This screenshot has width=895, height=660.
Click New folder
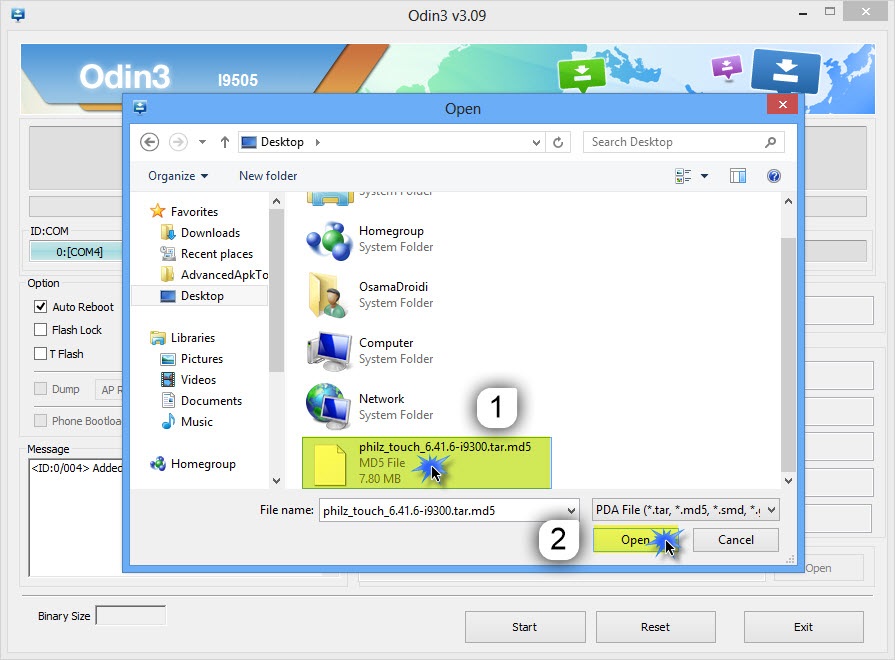pos(268,176)
